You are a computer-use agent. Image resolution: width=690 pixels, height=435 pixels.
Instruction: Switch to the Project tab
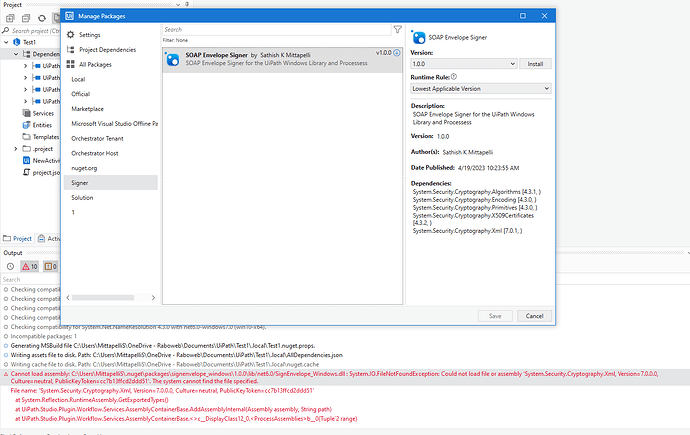18,238
